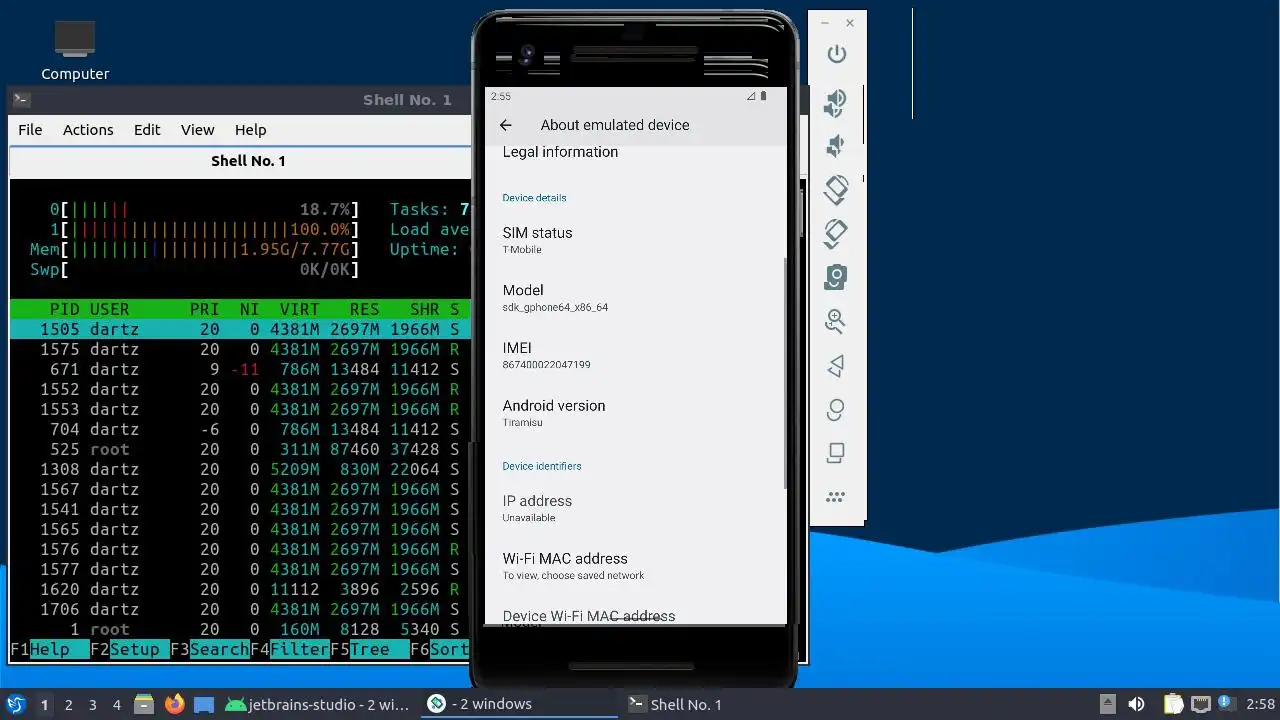Launch Firefox from the taskbar
The image size is (1280, 720).
tap(175, 704)
